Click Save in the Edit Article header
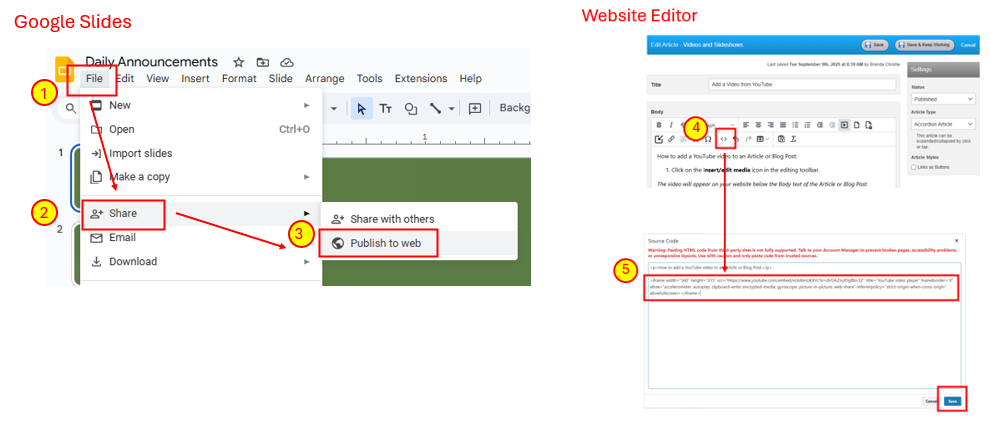Image resolution: width=990 pixels, height=425 pixels. click(875, 45)
